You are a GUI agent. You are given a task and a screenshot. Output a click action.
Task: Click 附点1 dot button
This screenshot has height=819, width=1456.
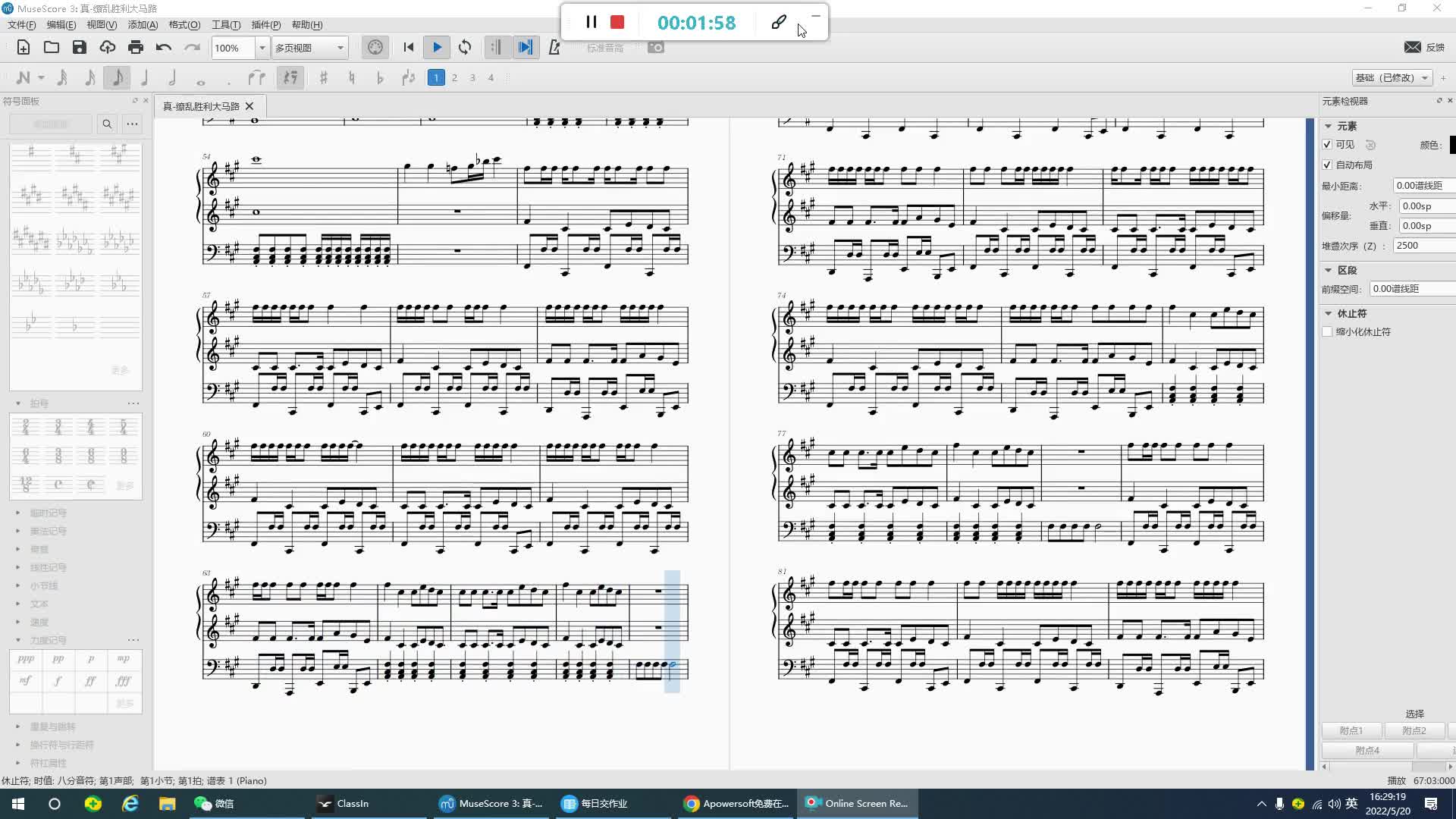1351,730
